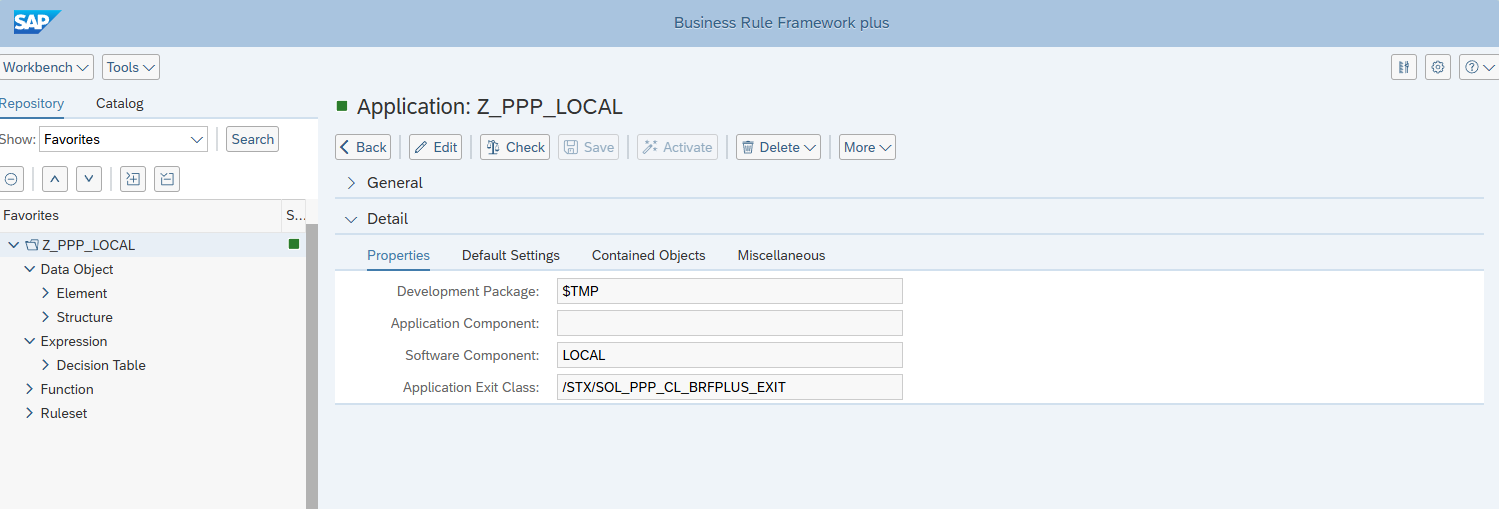Open the help question-mark menu
The width and height of the screenshot is (1499, 509).
click(x=1478, y=67)
